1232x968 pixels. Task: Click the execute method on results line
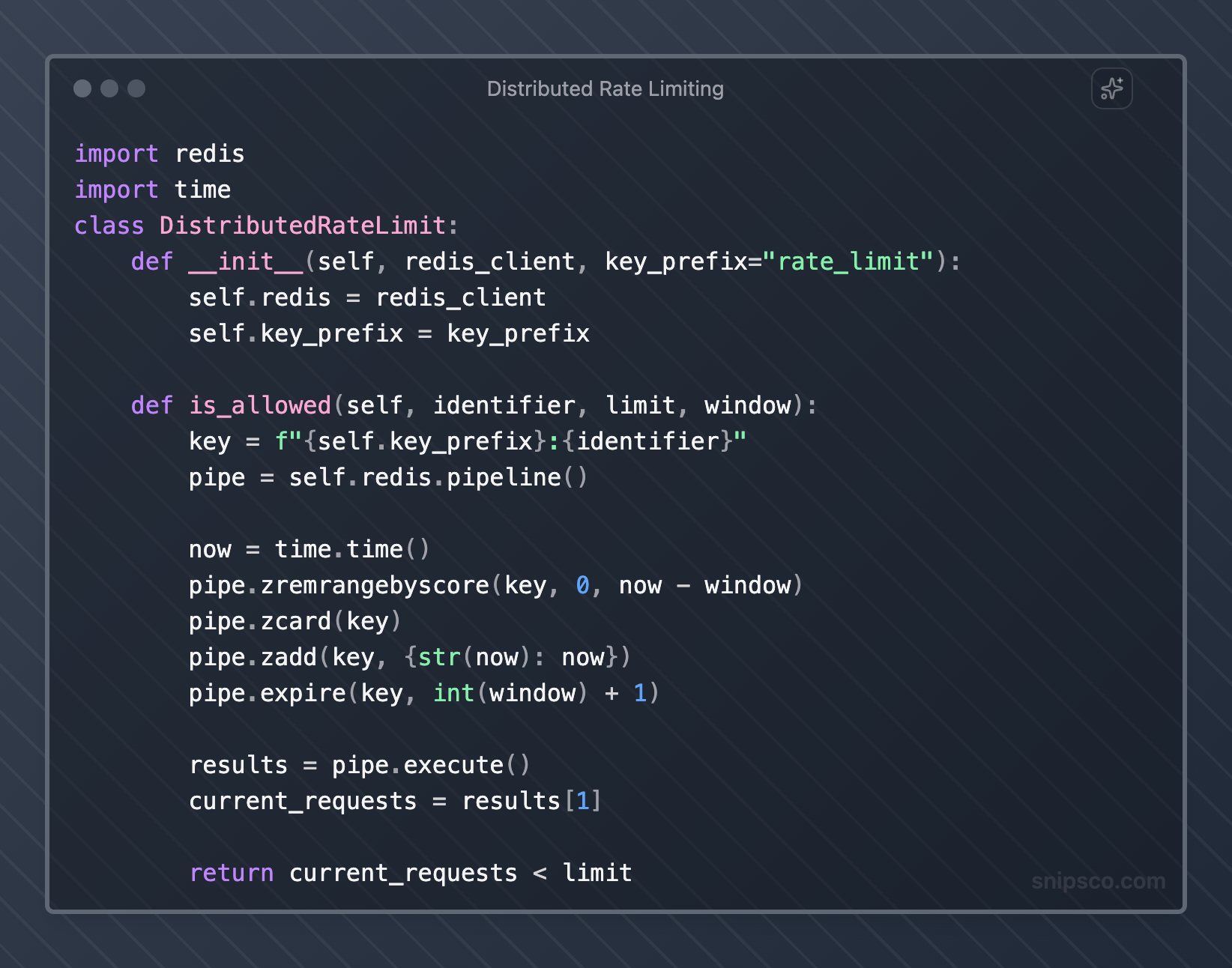[453, 765]
